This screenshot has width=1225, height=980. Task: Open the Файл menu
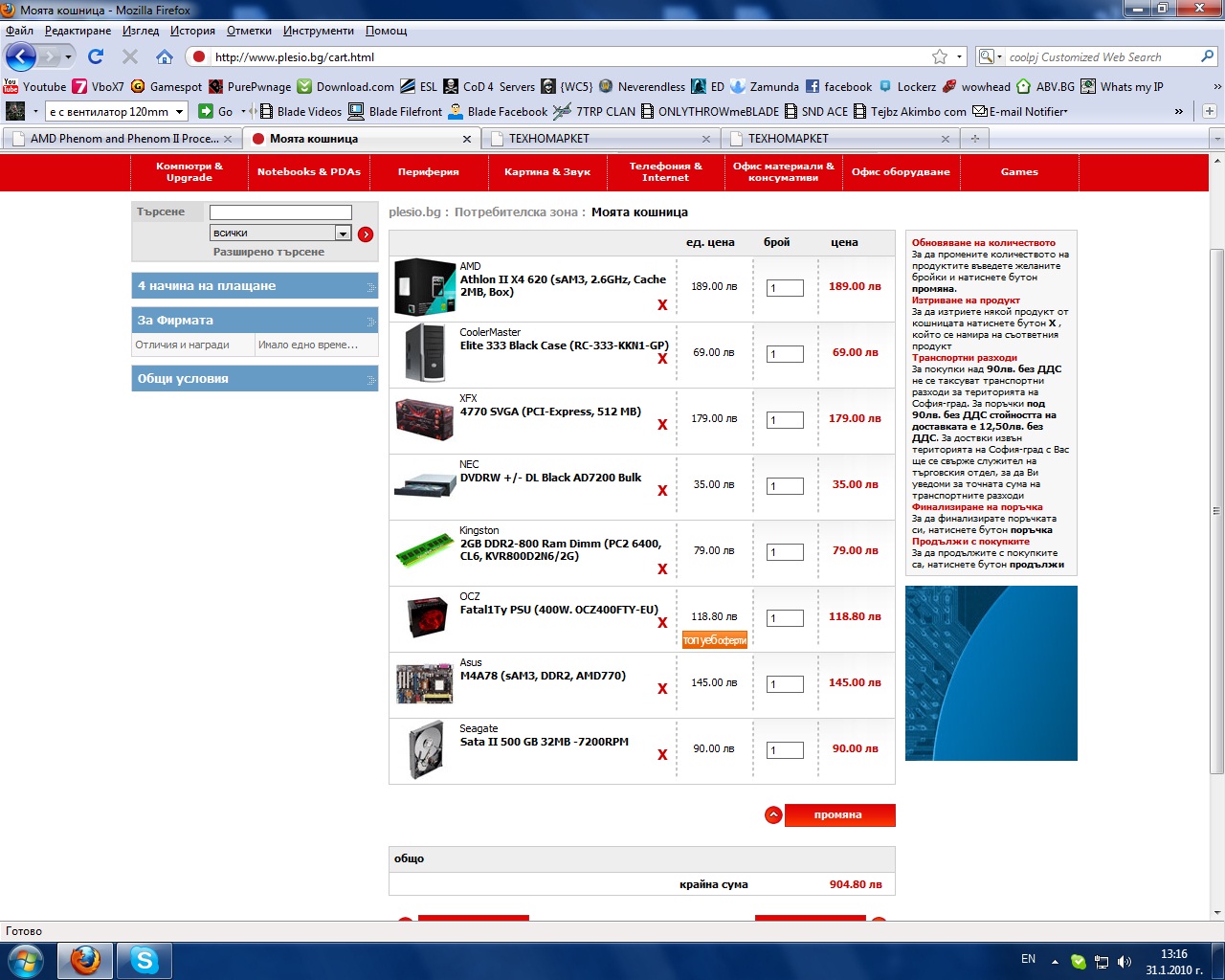pyautogui.click(x=19, y=31)
